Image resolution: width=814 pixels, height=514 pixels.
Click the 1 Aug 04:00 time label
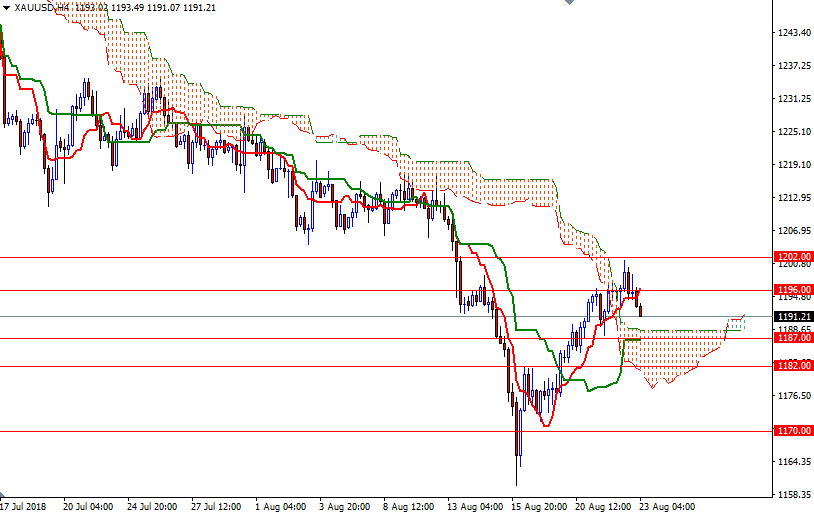click(279, 506)
